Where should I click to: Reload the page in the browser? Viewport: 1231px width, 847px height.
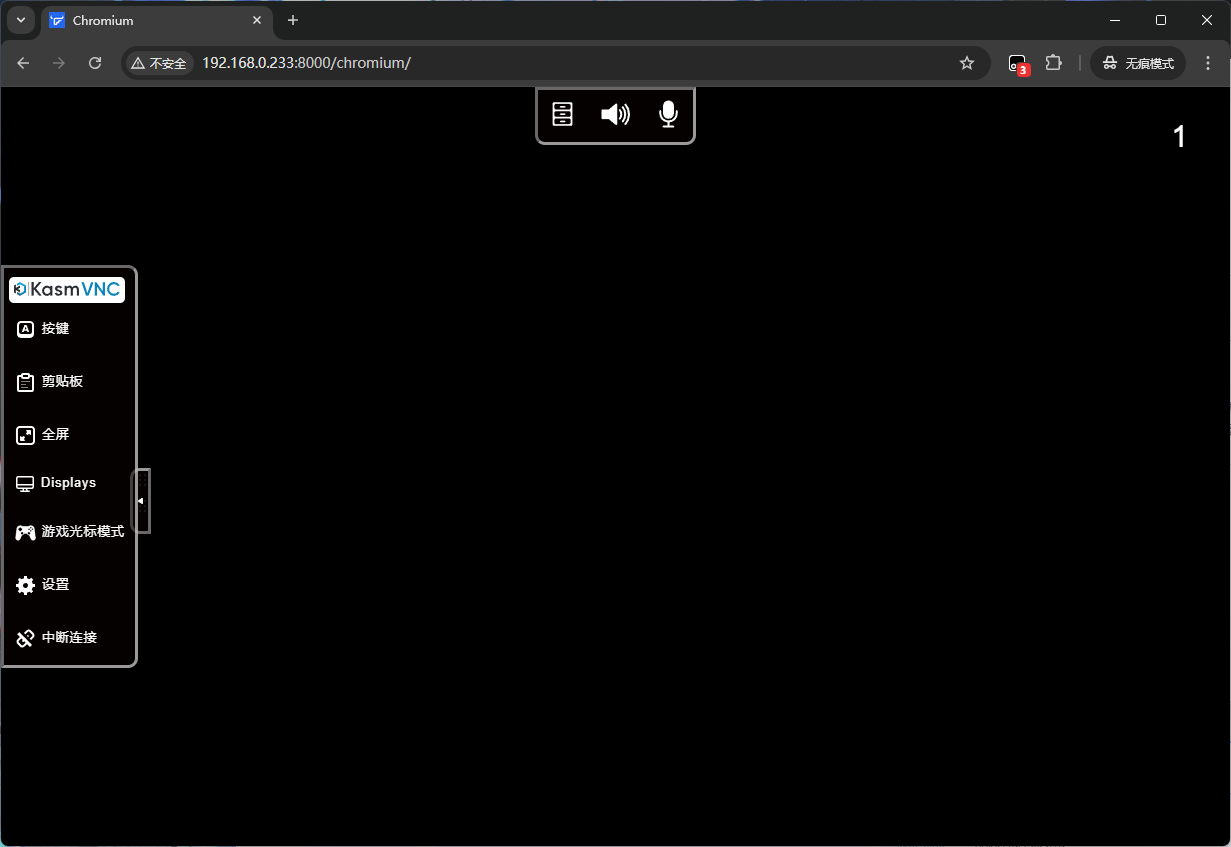pyautogui.click(x=95, y=63)
